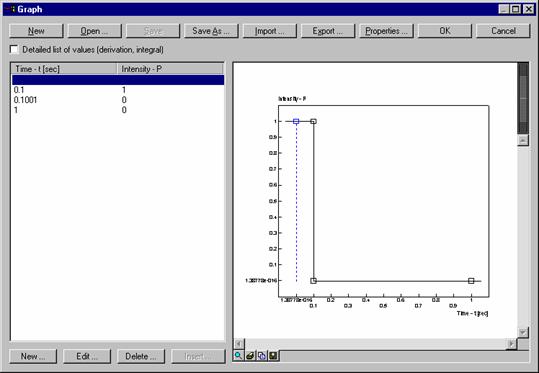The width and height of the screenshot is (539, 373).
Task: Click the Import button
Action: 270,31
